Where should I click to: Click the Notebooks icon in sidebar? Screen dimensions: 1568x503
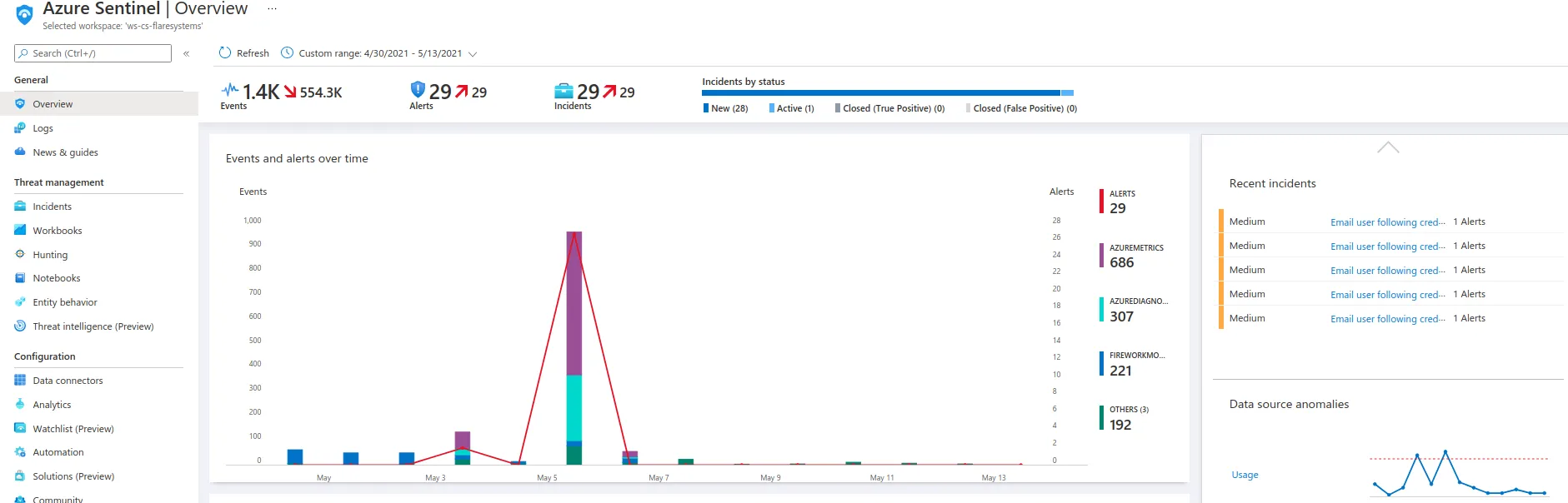pyautogui.click(x=20, y=278)
